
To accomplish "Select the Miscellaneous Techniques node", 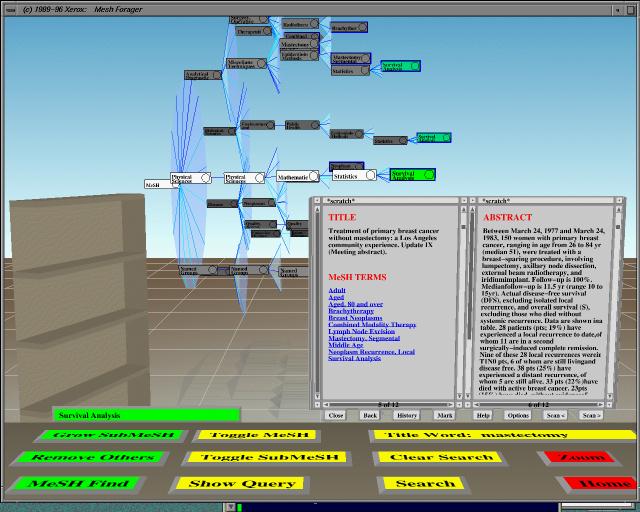I will pos(247,63).
